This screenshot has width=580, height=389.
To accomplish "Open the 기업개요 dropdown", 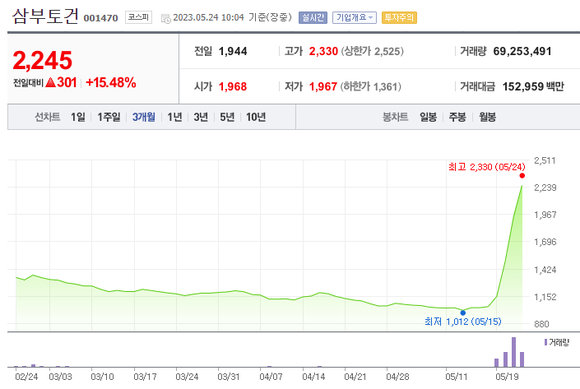I will click(354, 17).
